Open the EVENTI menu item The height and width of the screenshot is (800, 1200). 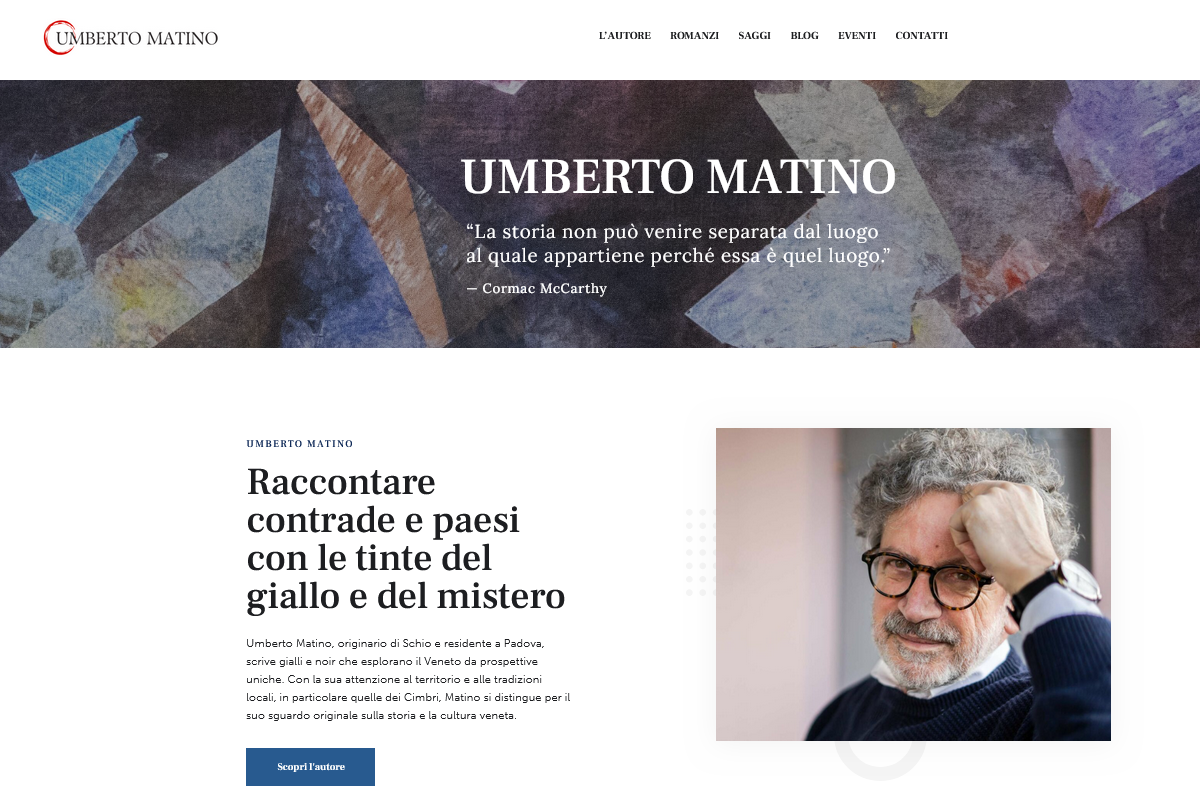pos(857,36)
